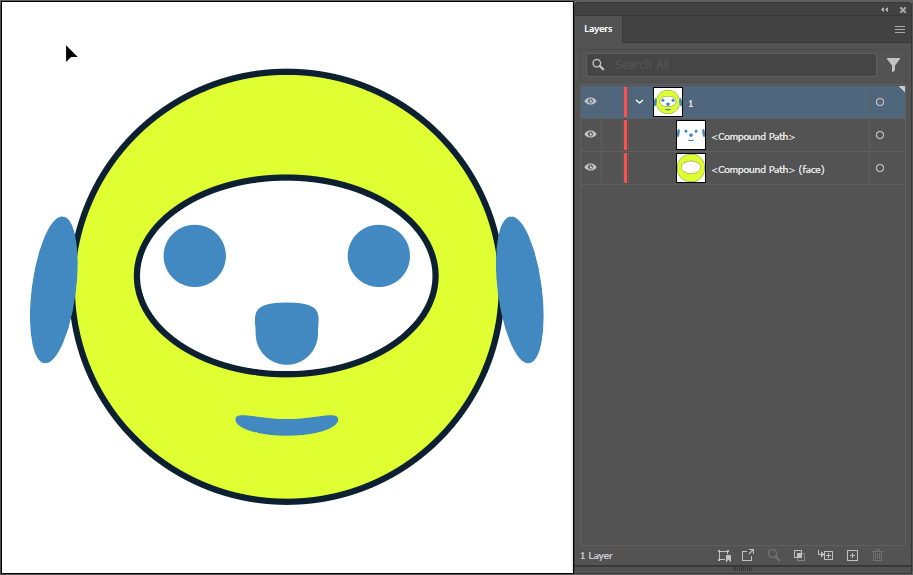Collapse layer 1 with the chevron arrow
The height and width of the screenshot is (575, 913).
click(639, 102)
